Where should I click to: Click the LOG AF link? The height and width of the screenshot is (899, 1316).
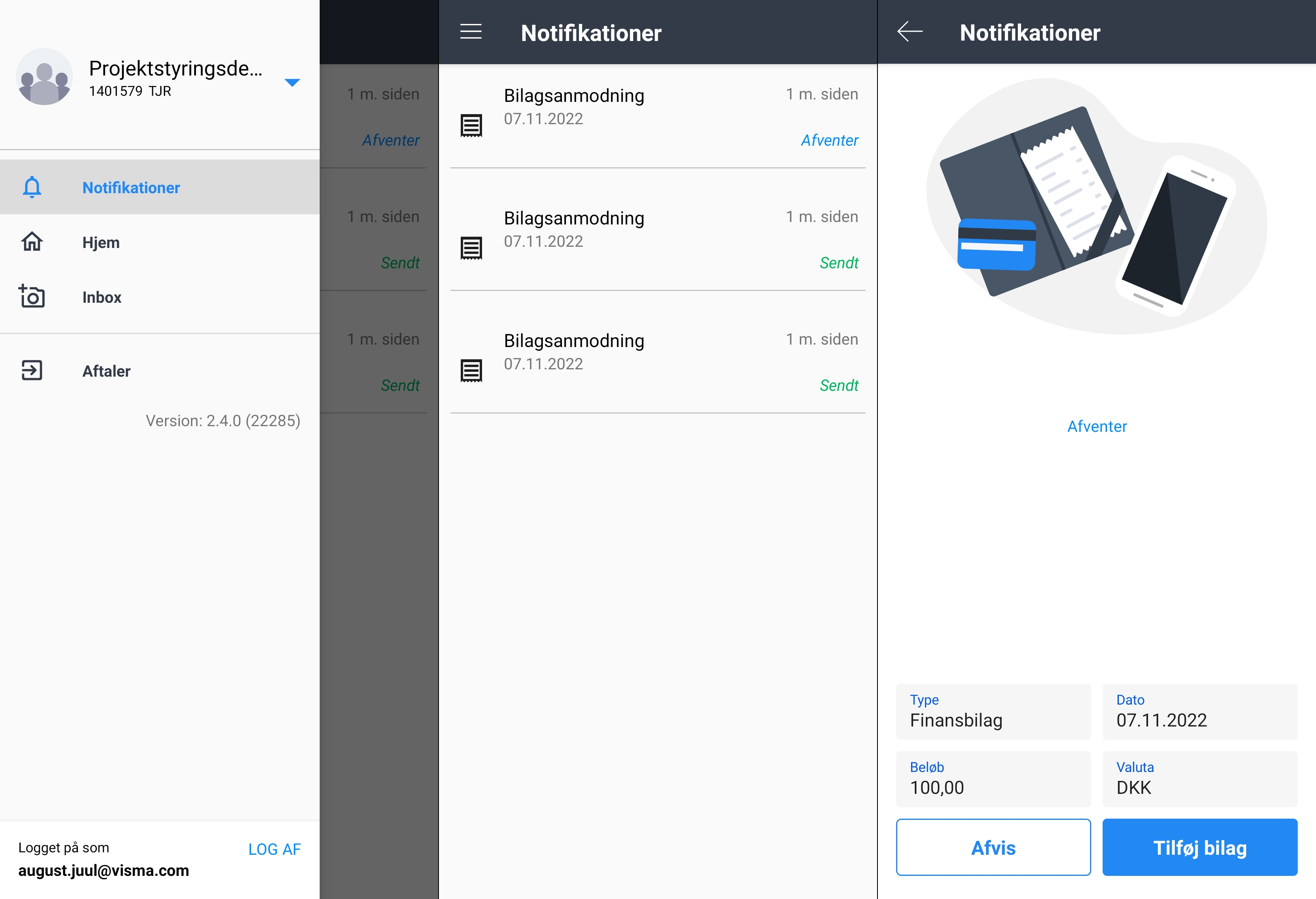pyautogui.click(x=274, y=849)
